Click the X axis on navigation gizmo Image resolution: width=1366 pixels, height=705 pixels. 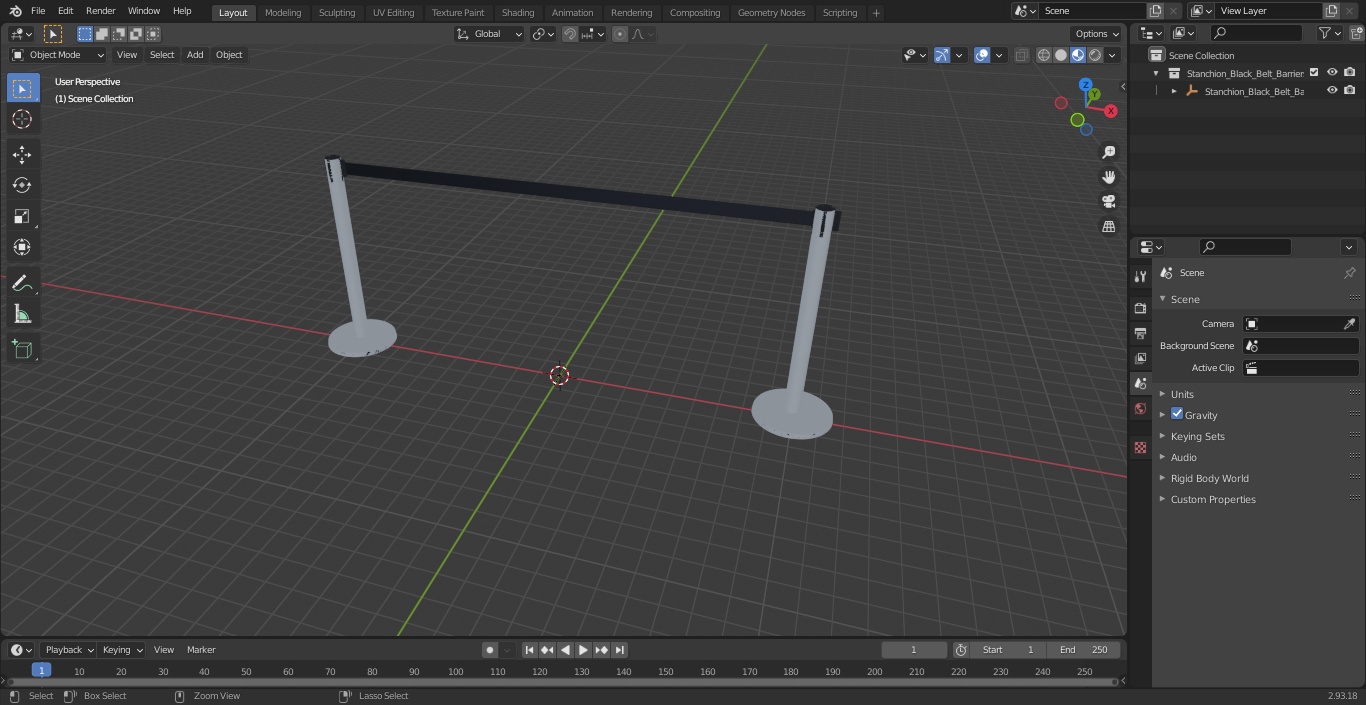tap(1110, 111)
